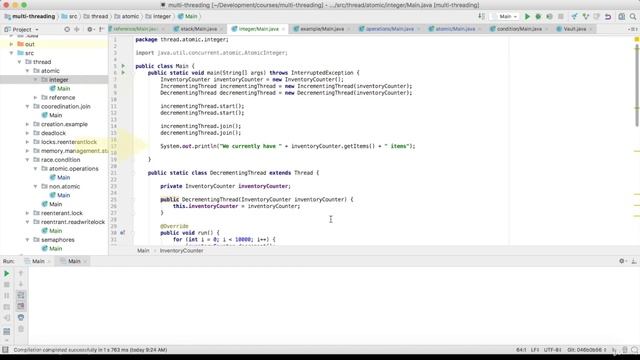Hide the Run tool window

(x=634, y=261)
